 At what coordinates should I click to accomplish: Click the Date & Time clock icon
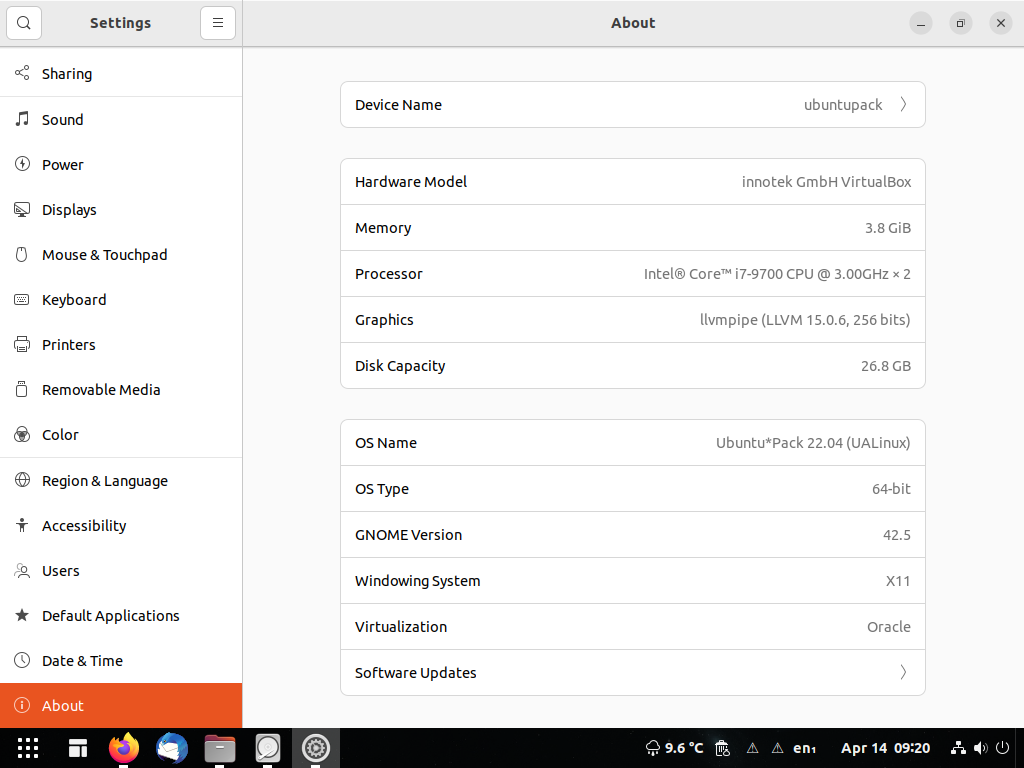tap(22, 660)
